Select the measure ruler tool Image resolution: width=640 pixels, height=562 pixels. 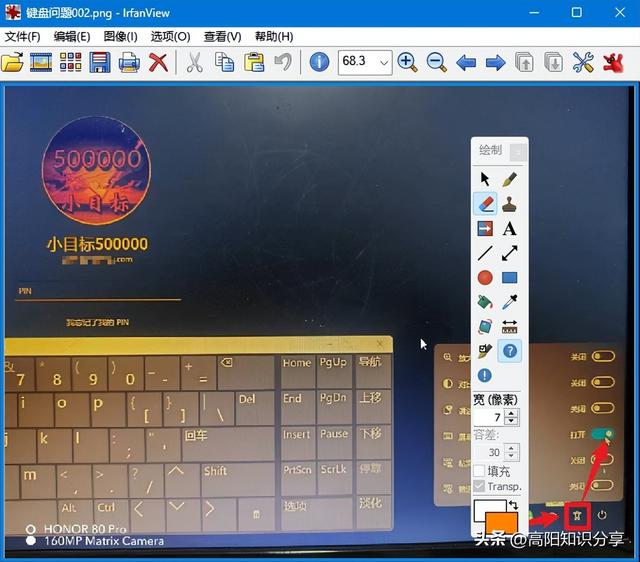tap(509, 327)
